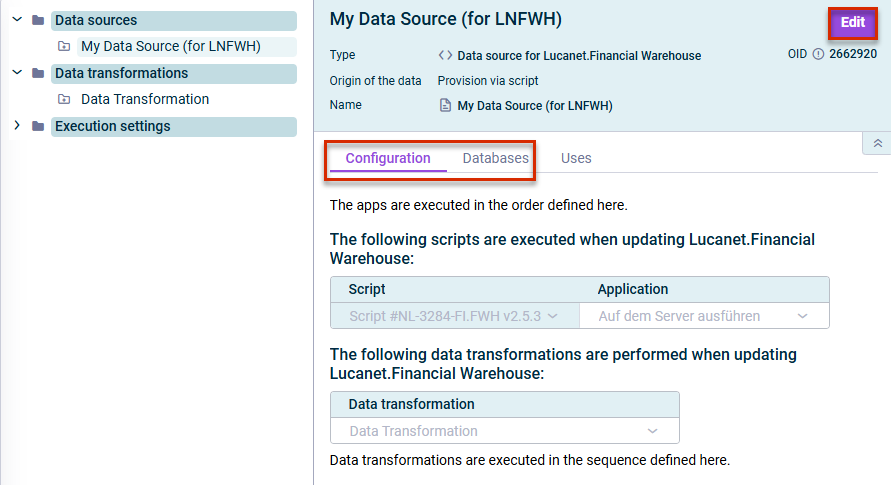
Task: Click the Data Transformation item icon in the tree
Action: click(x=64, y=99)
